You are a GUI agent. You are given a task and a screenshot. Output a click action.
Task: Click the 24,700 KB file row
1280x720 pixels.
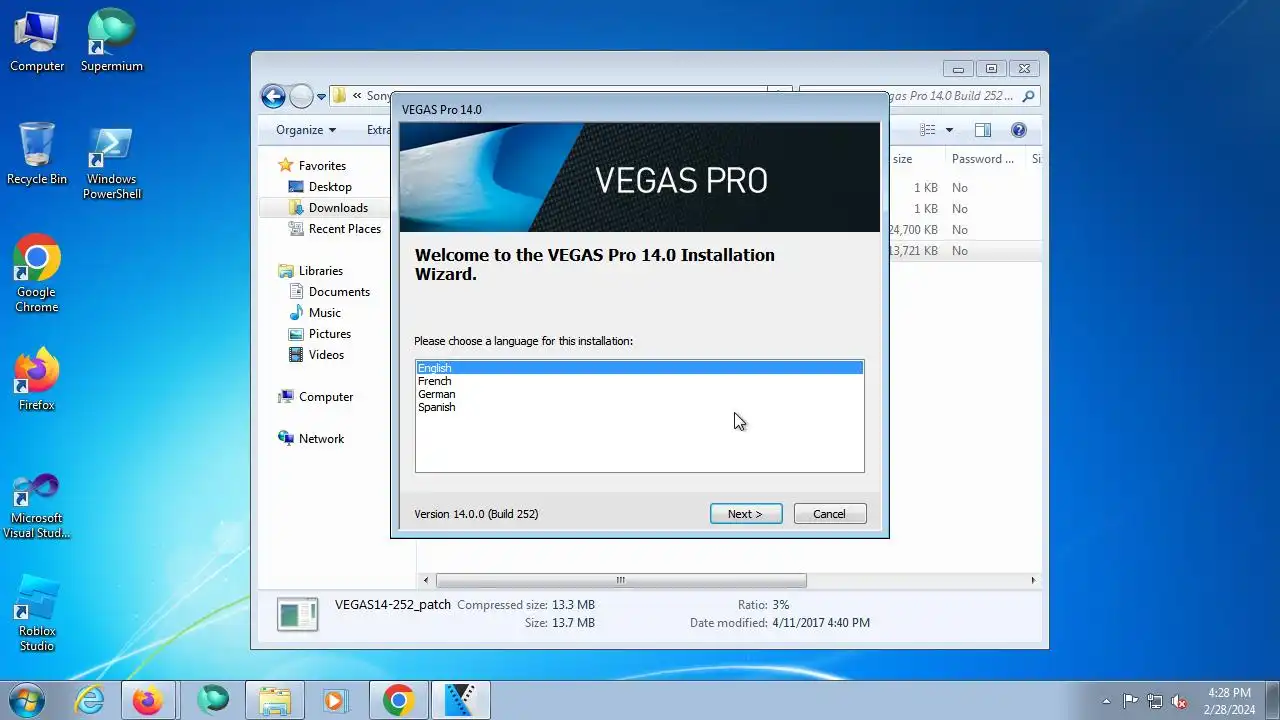tap(965, 230)
